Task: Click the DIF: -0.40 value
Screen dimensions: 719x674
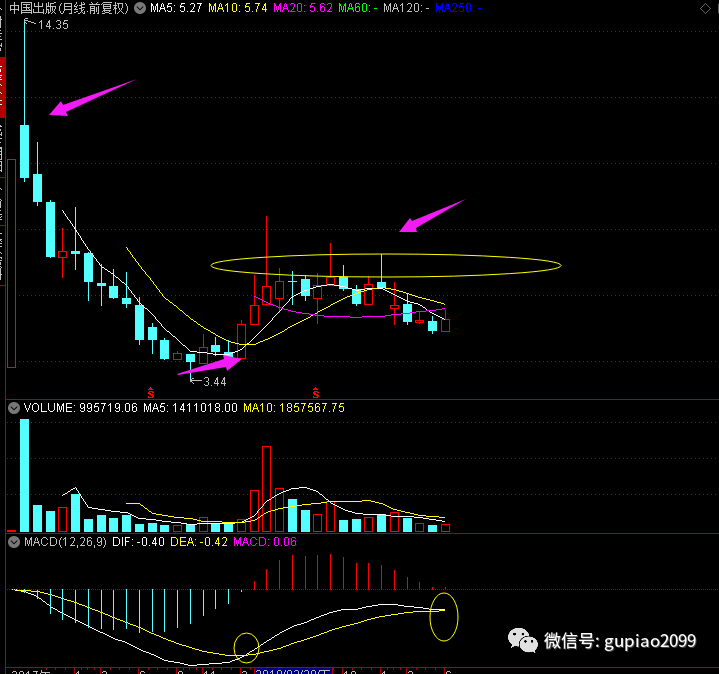Action: [138, 542]
